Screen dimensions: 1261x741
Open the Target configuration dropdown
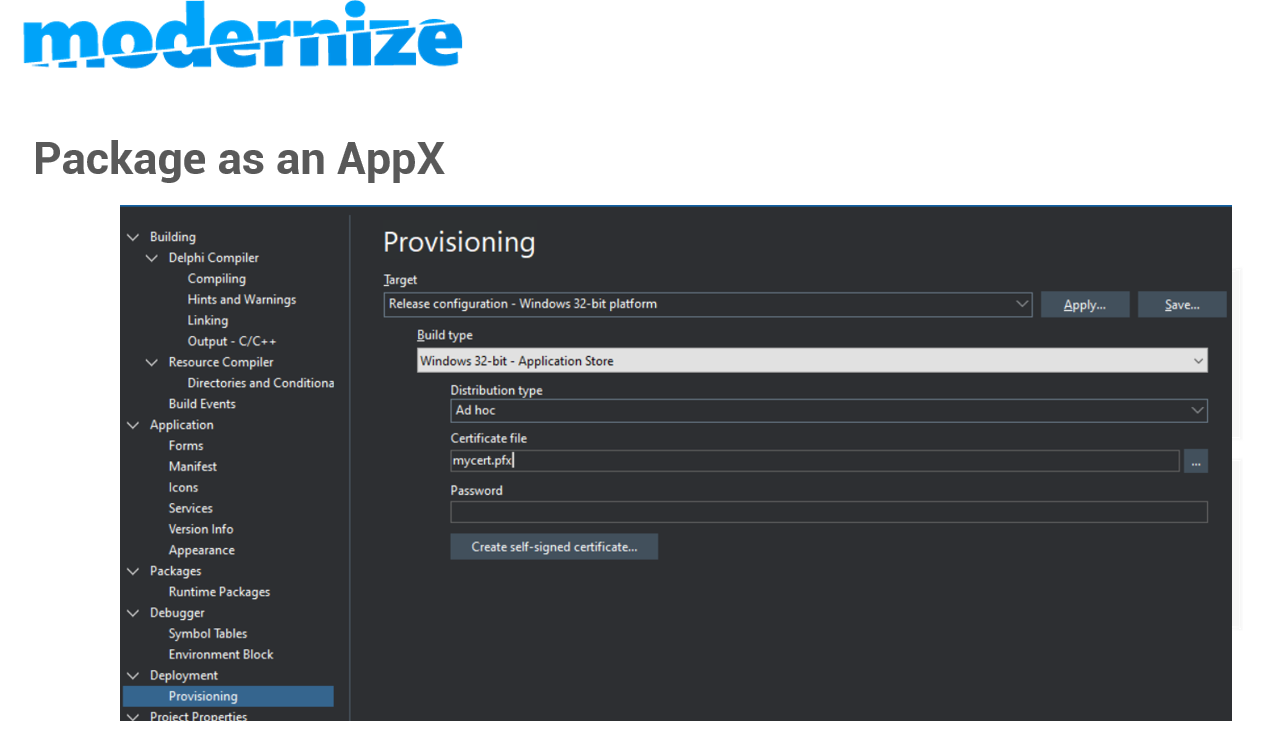coord(1022,304)
